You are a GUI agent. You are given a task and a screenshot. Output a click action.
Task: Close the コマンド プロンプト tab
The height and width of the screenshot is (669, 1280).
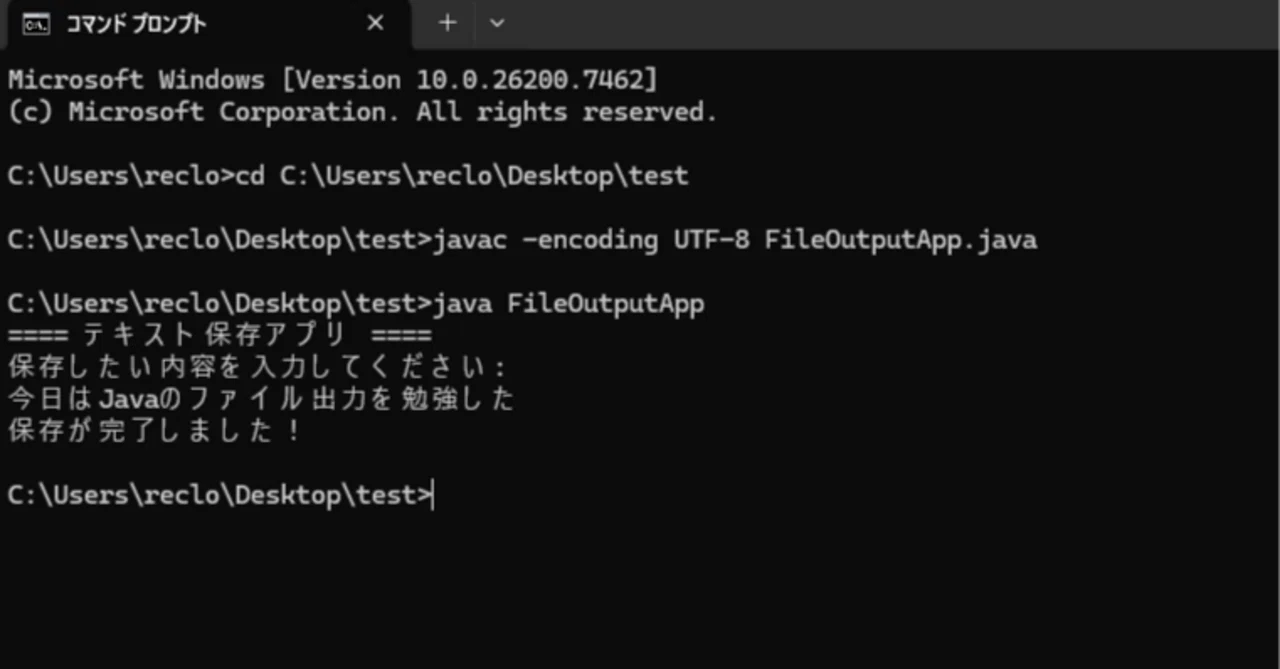click(x=375, y=23)
